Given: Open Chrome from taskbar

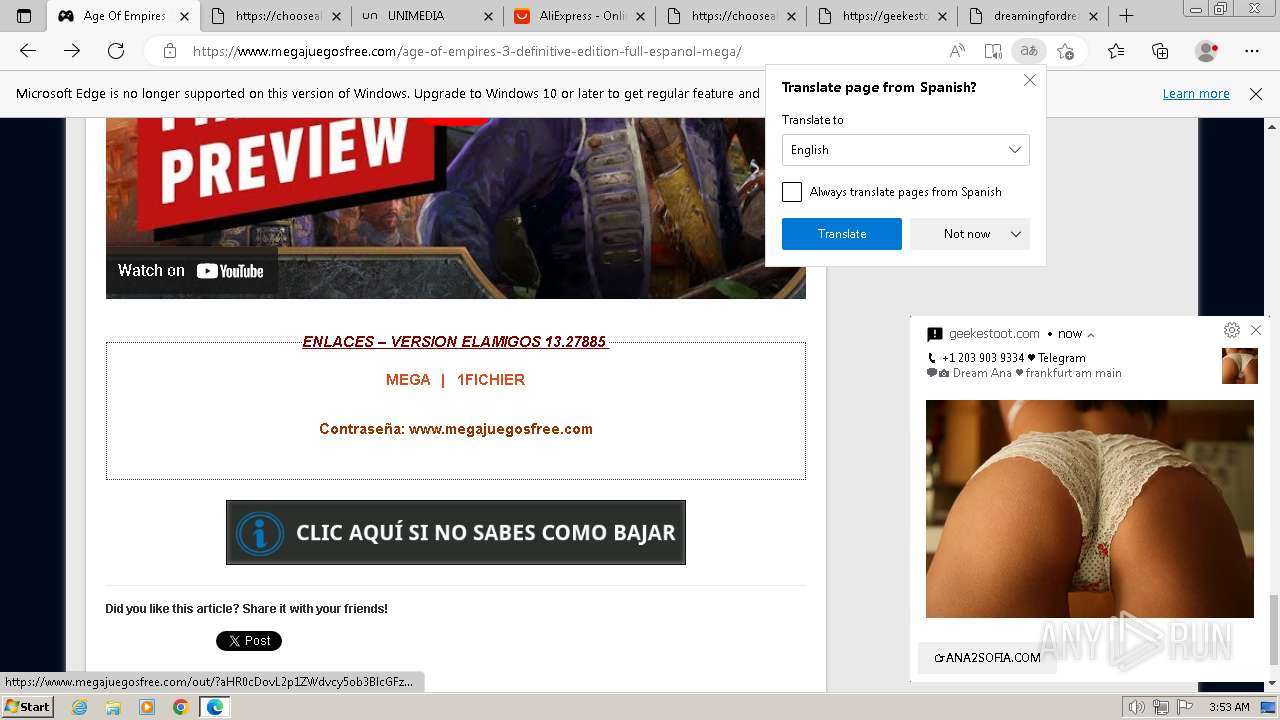Looking at the screenshot, I should pyautogui.click(x=180, y=707).
